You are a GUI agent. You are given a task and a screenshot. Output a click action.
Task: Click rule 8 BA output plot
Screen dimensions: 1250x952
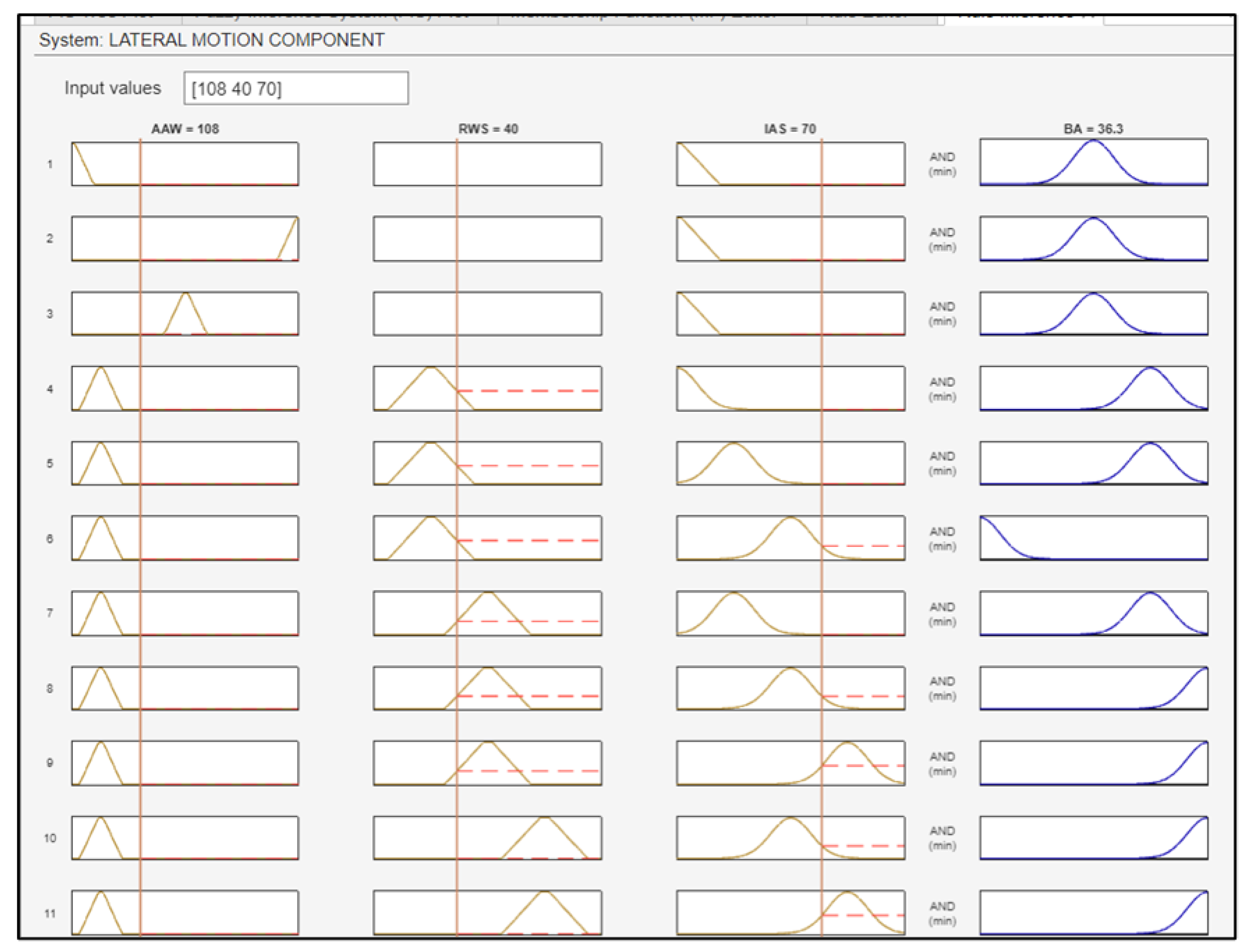1093,688
